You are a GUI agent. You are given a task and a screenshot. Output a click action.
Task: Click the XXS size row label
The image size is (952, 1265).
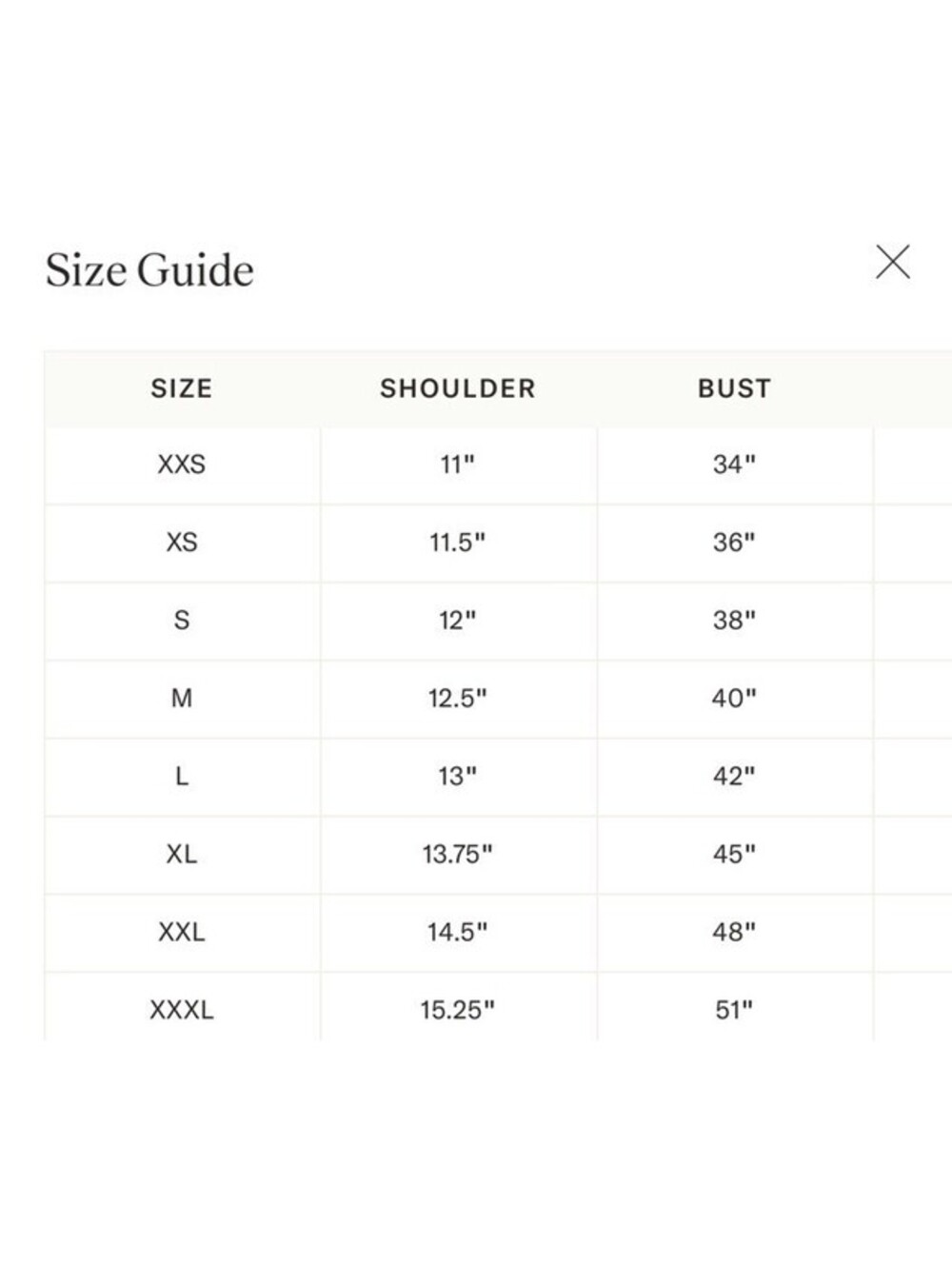(x=182, y=464)
